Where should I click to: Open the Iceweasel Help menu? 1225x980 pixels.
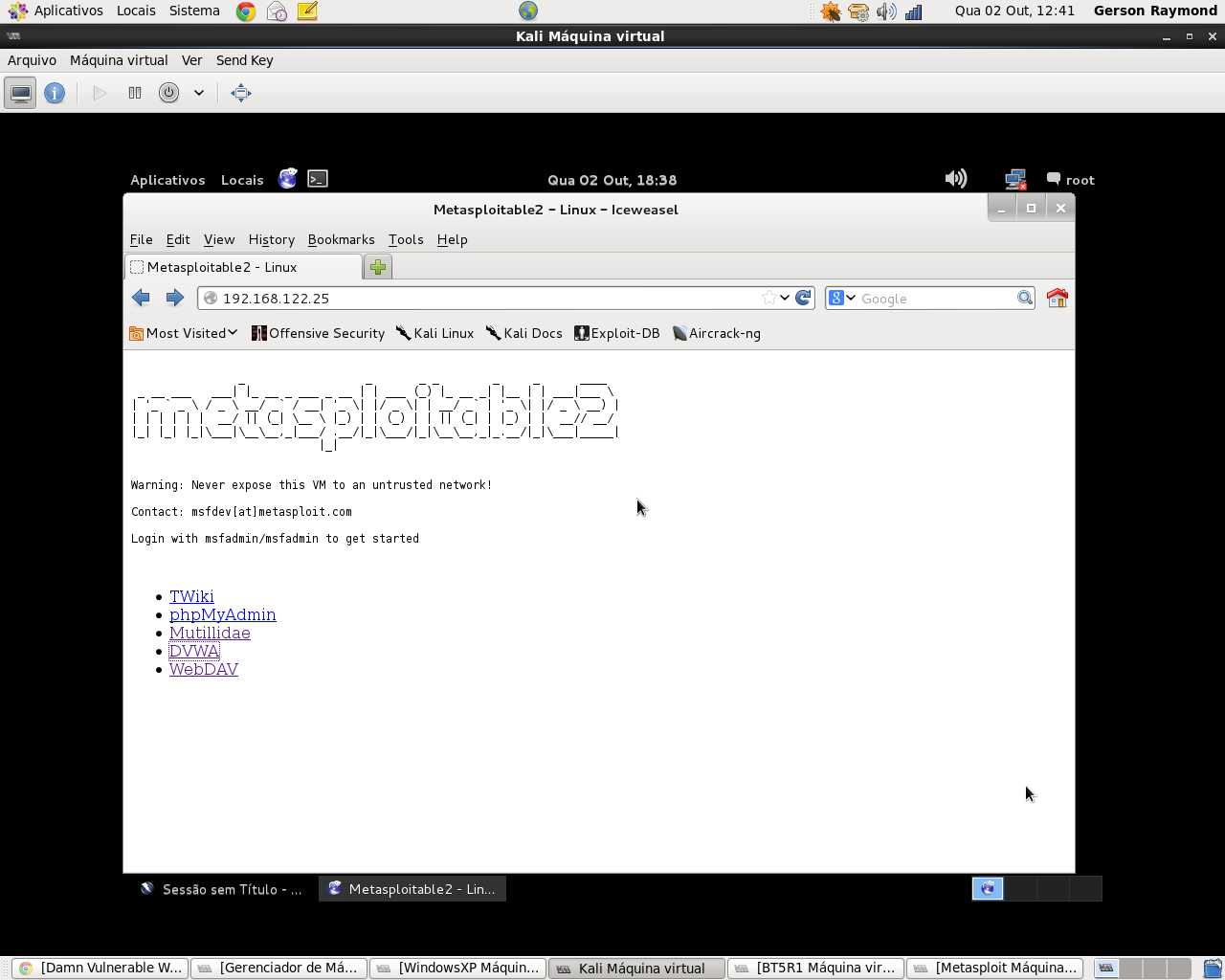452,239
